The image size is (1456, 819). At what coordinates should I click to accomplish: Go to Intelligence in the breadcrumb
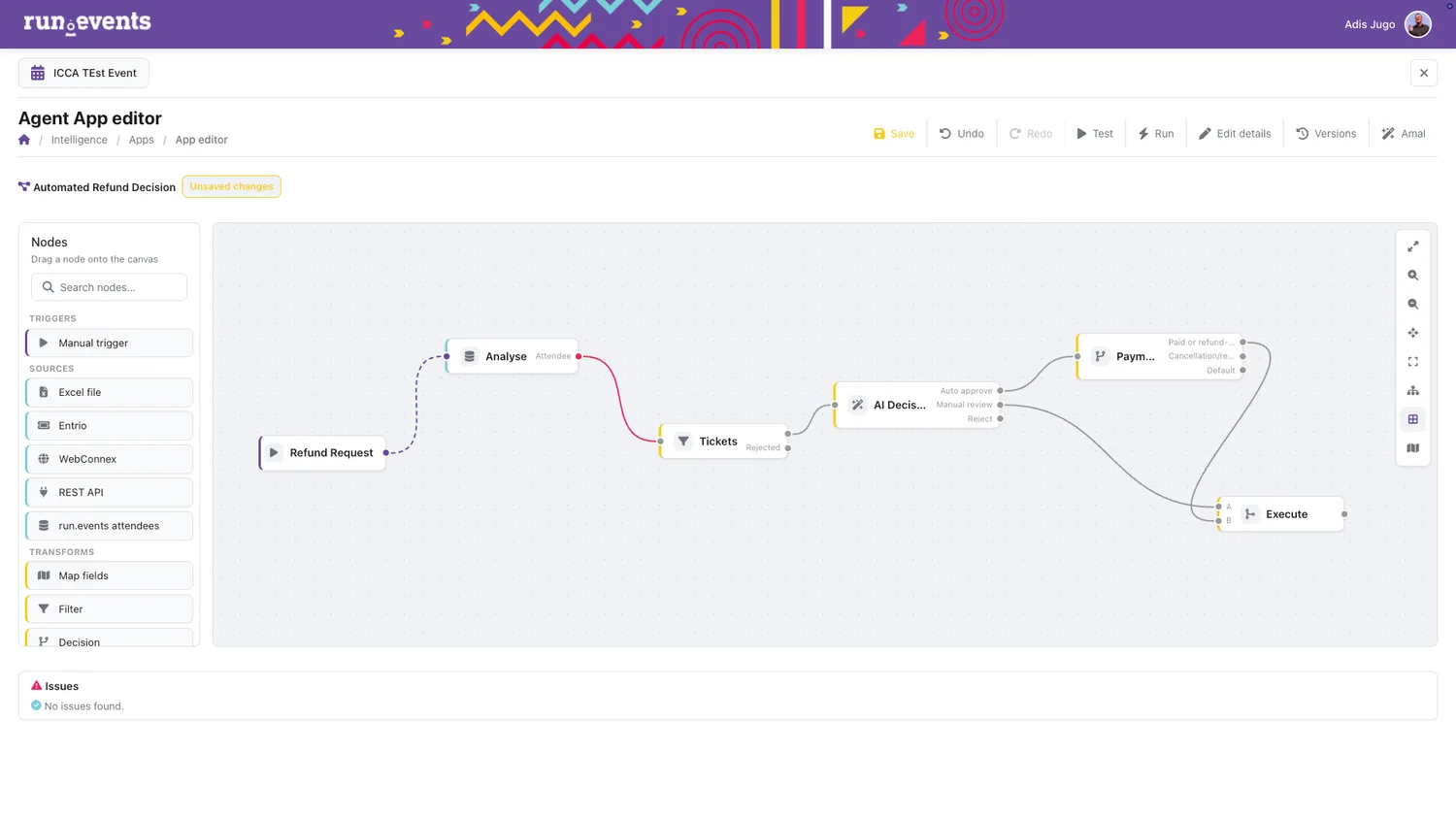click(80, 140)
